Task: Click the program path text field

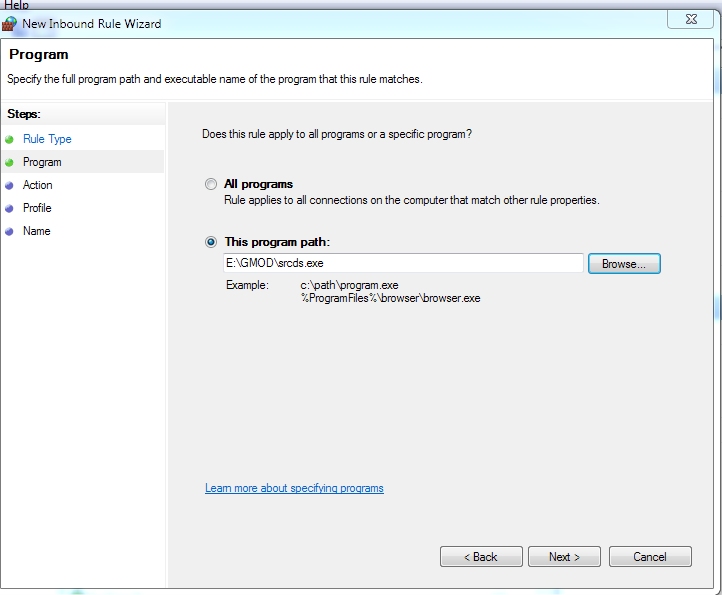Action: pos(403,264)
